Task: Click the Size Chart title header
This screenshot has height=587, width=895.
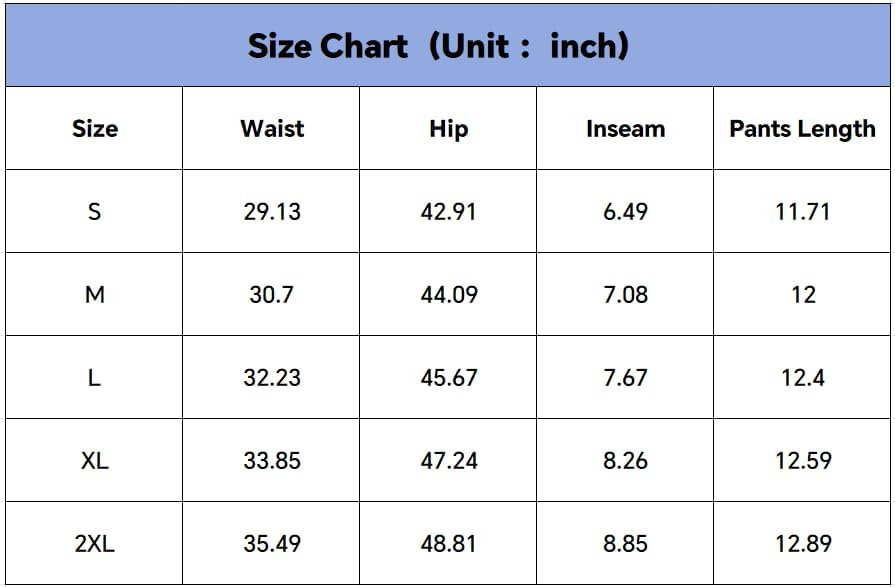Action: coord(438,46)
